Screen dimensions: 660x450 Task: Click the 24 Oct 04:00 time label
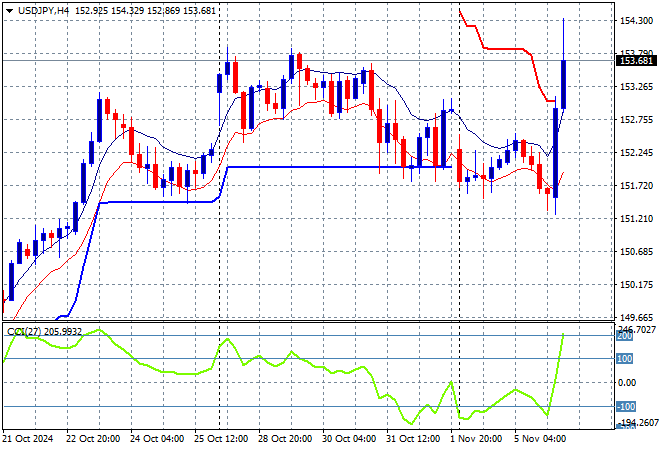pos(157,439)
